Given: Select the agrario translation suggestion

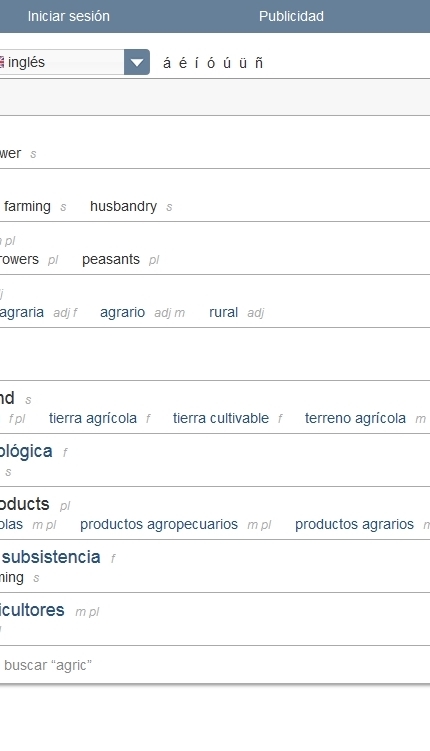Looking at the screenshot, I should [123, 312].
